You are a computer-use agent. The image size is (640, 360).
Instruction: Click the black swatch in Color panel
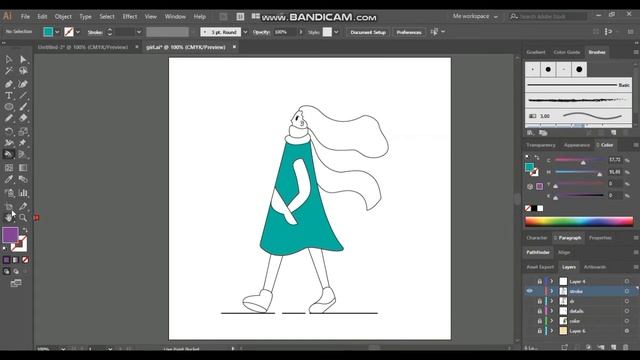534,209
